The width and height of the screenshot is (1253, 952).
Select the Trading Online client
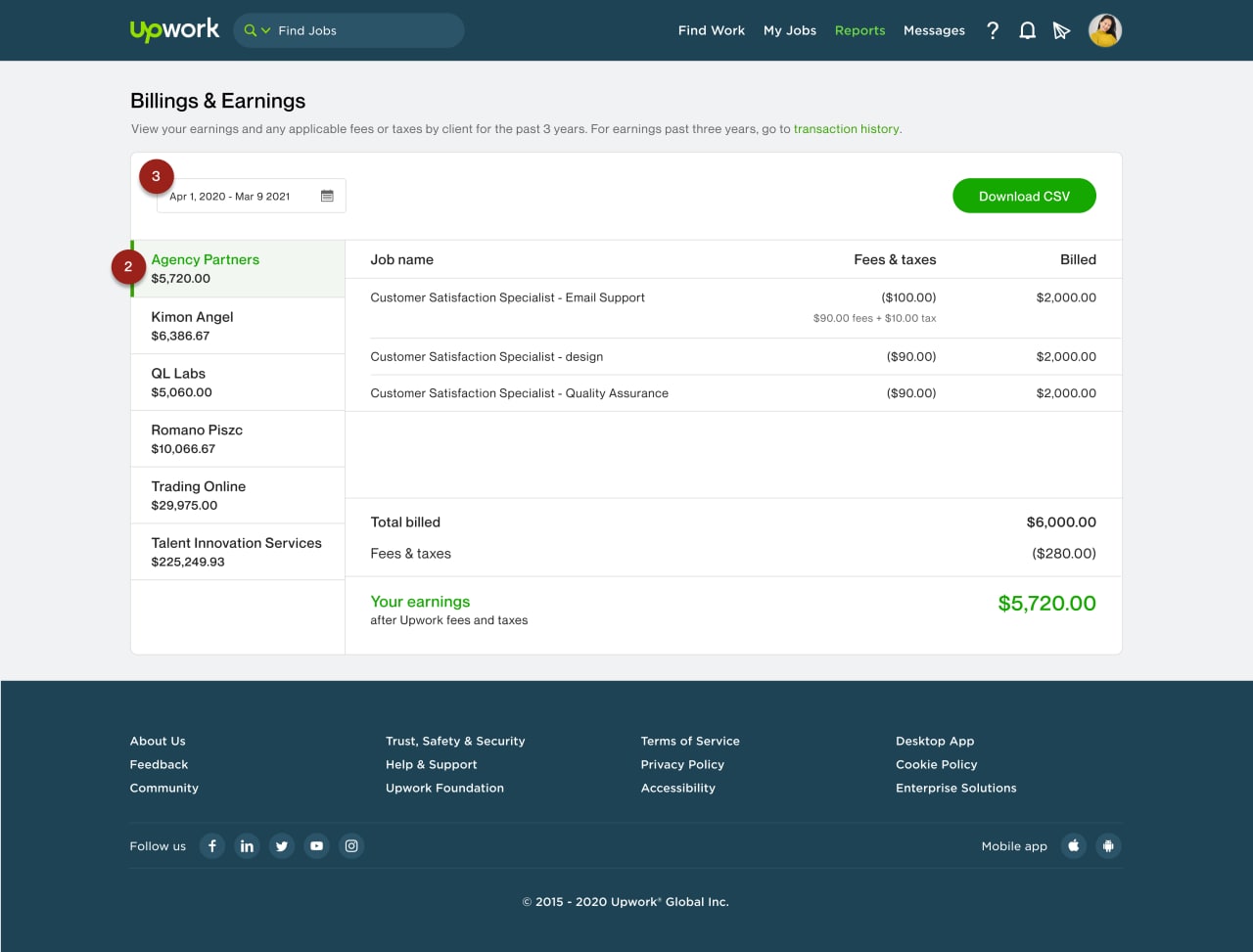238,496
